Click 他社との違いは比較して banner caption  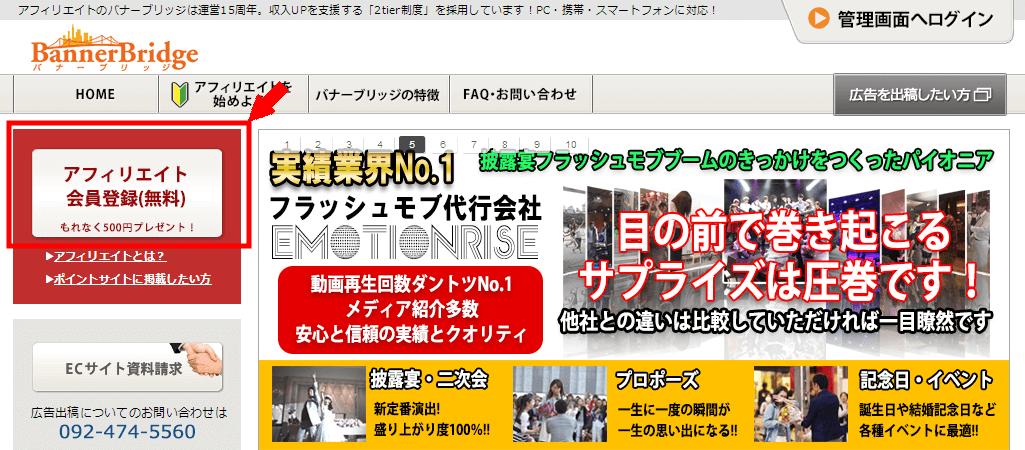[x=775, y=321]
